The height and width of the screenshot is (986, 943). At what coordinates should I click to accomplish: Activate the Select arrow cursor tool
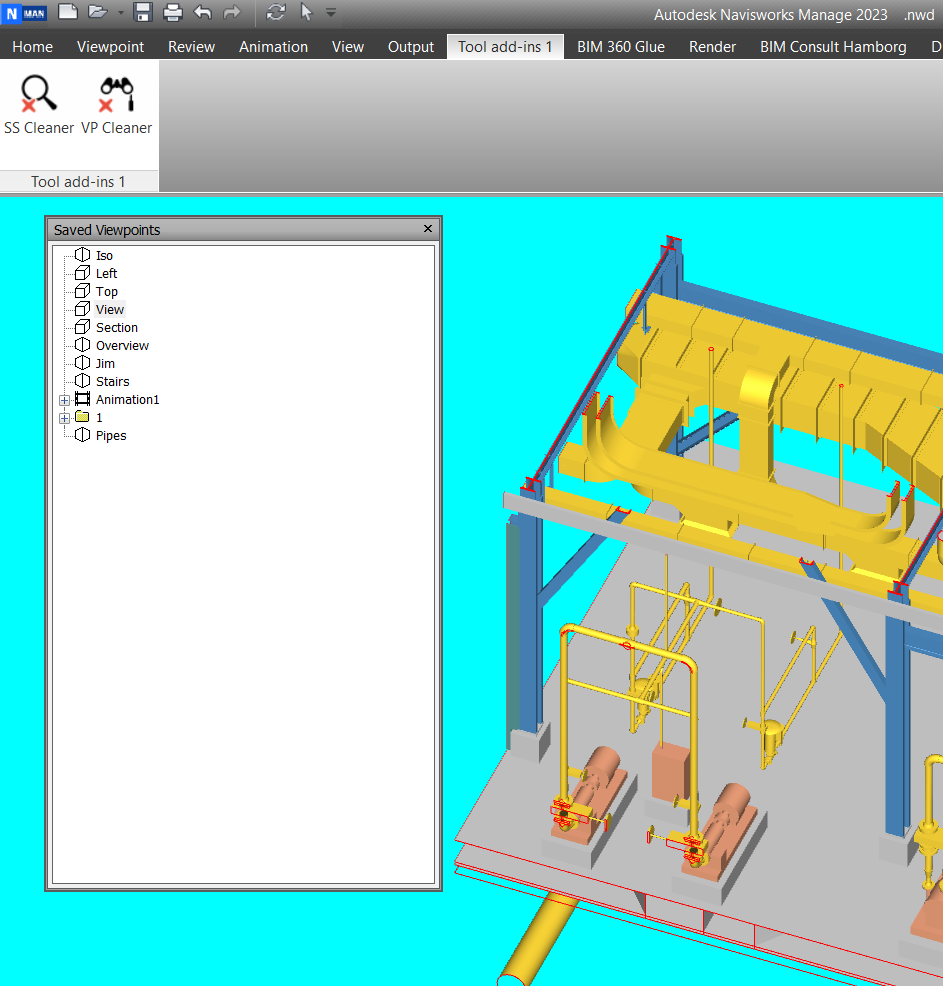[x=307, y=13]
